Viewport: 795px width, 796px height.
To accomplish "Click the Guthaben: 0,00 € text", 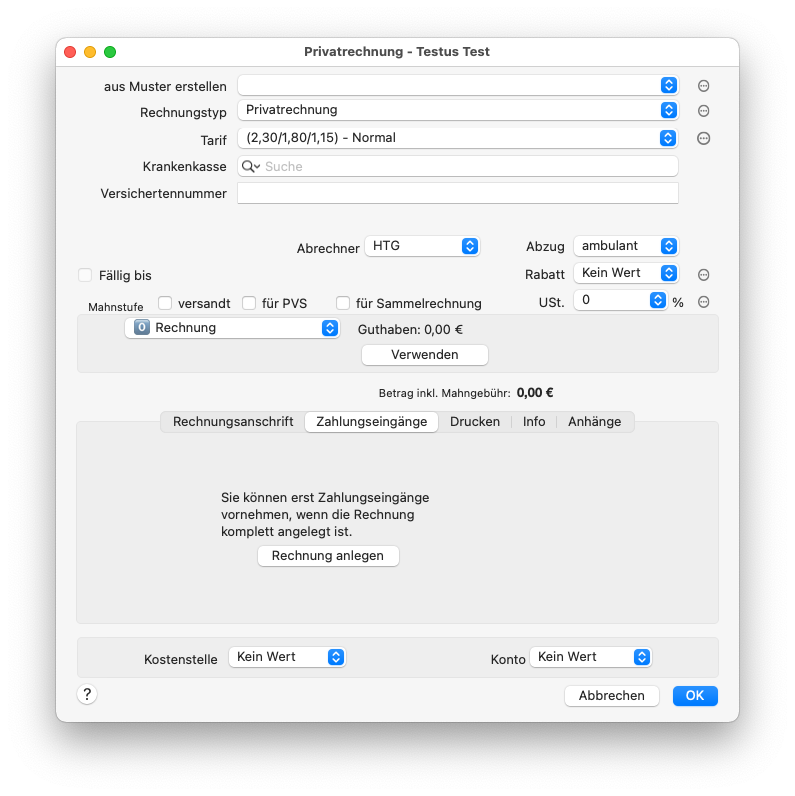I will [x=410, y=330].
